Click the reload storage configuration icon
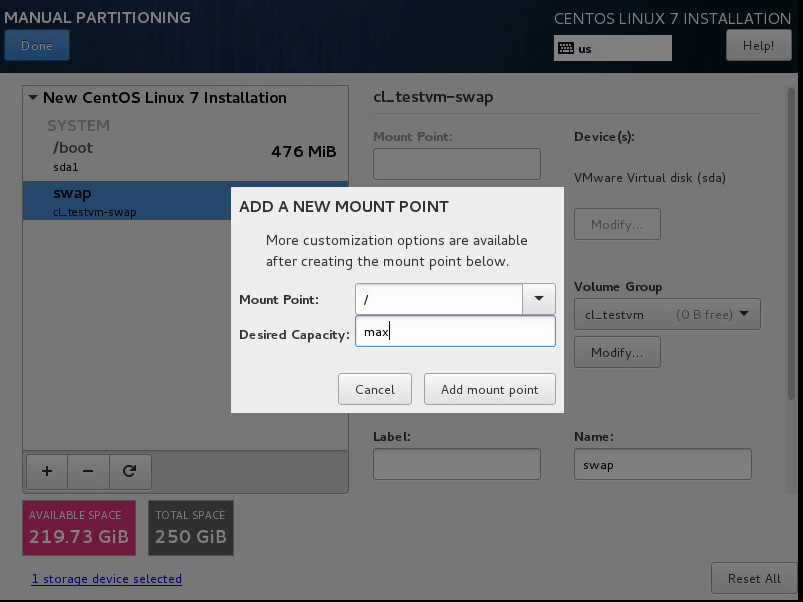The image size is (803, 602). [x=130, y=471]
